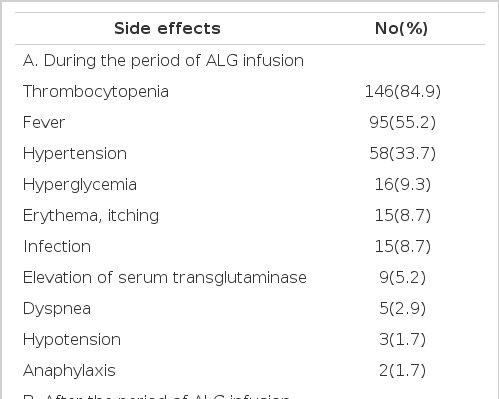
Task: Select the 'Erythema, itching' row label
Action: [91, 216]
